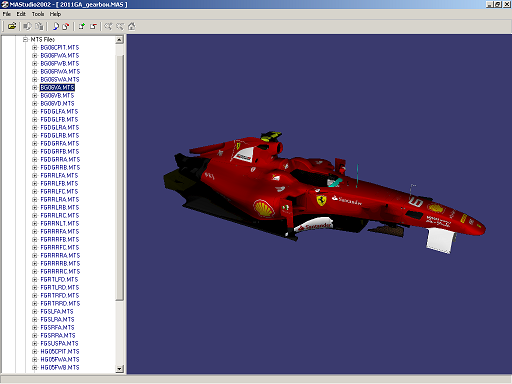Click the greyed-out zoom in magnifier icon
Image resolution: width=512 pixels, height=384 pixels.
tap(108, 26)
